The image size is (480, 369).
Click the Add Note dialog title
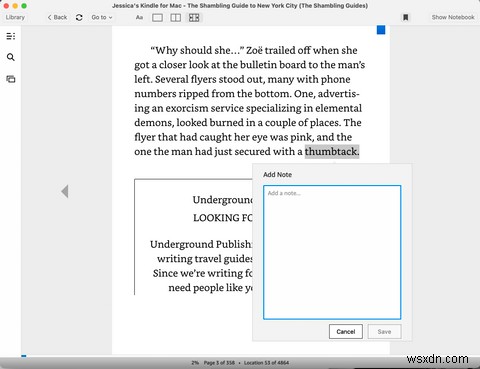point(277,175)
